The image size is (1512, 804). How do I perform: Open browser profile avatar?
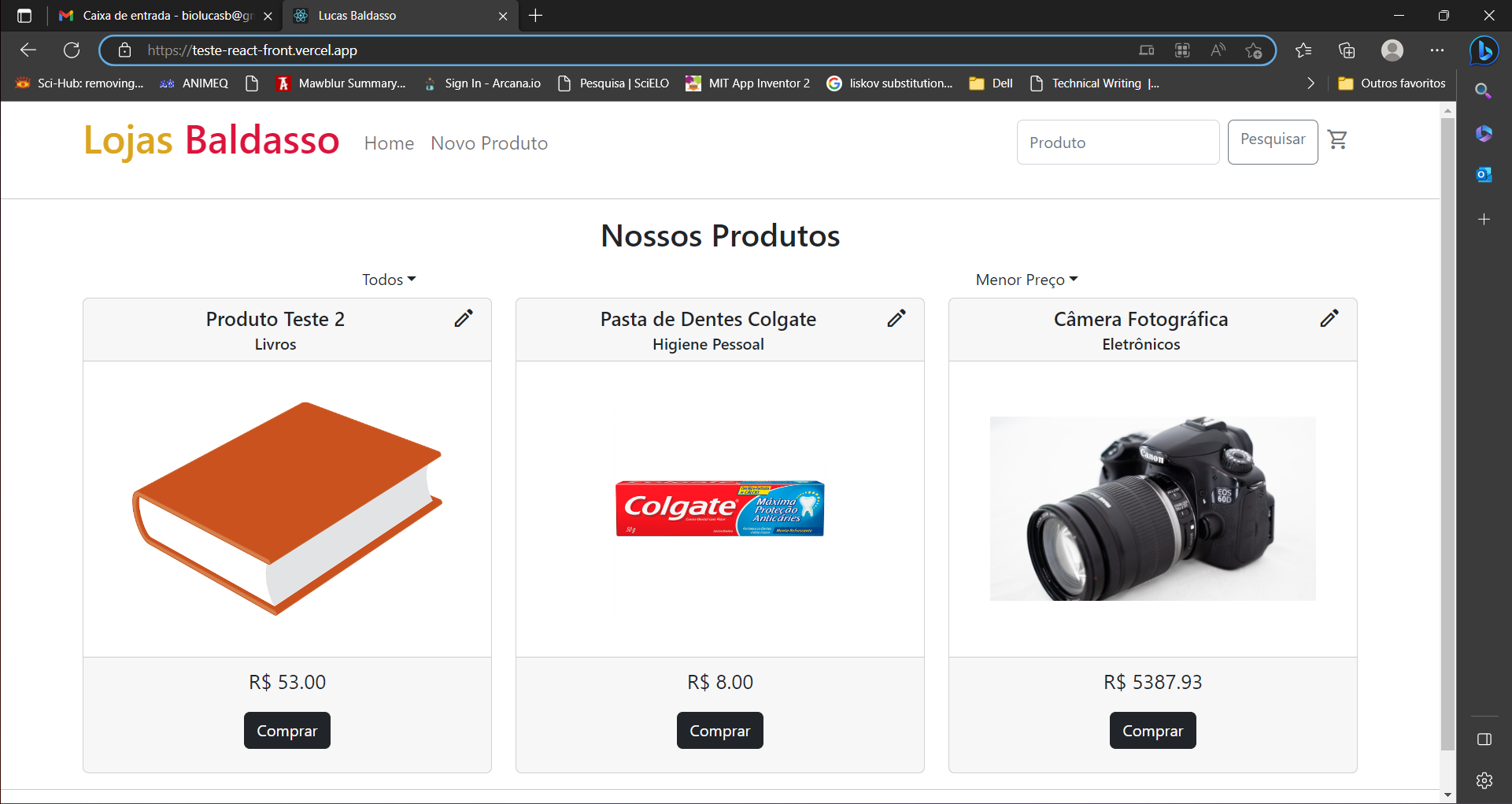point(1392,50)
